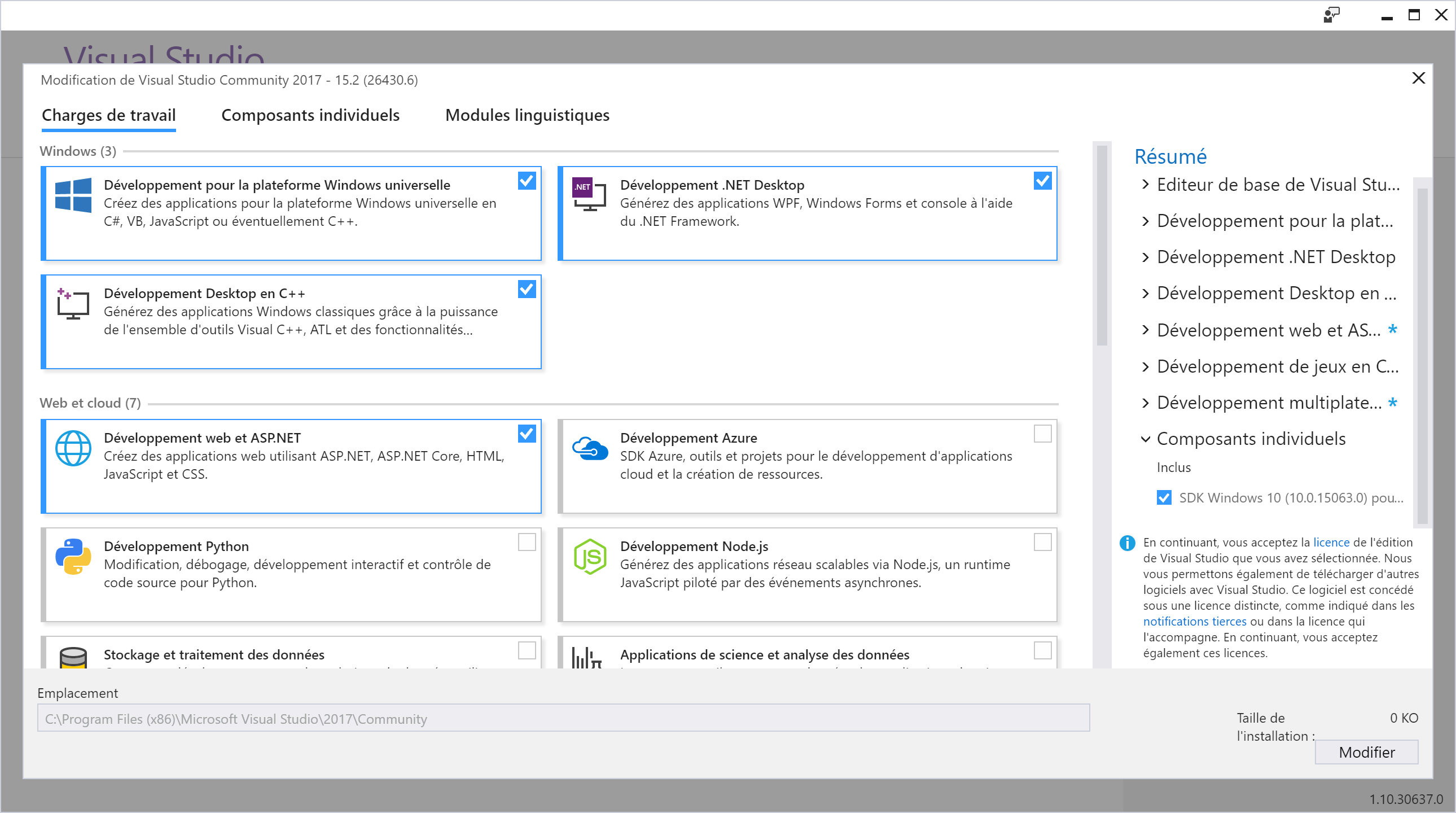Viewport: 1456px width, 813px height.
Task: Click the Windows logo icon on the universal platform workload
Action: 73,195
